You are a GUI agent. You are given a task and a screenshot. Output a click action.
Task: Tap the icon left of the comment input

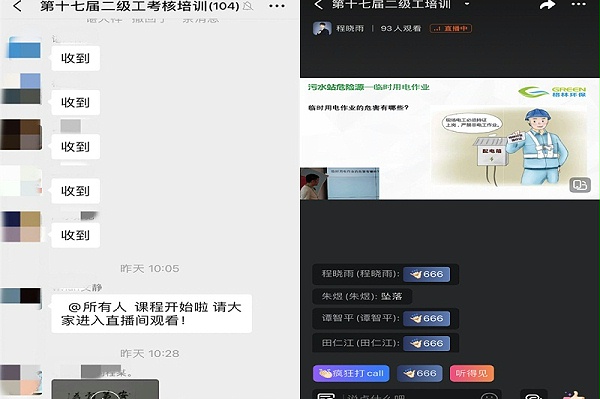pyautogui.click(x=326, y=396)
